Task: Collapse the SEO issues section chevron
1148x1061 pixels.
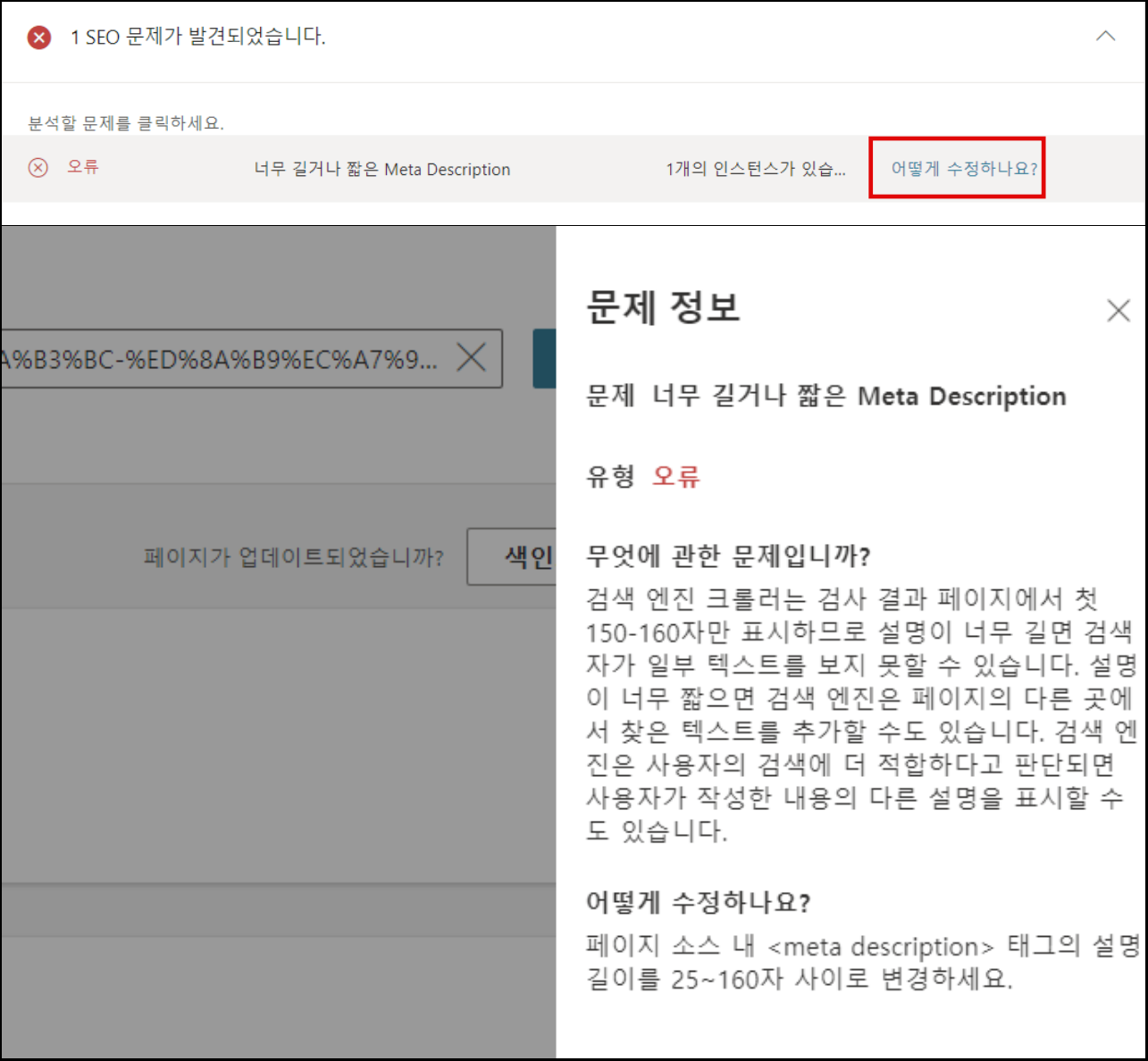Action: point(1106,37)
